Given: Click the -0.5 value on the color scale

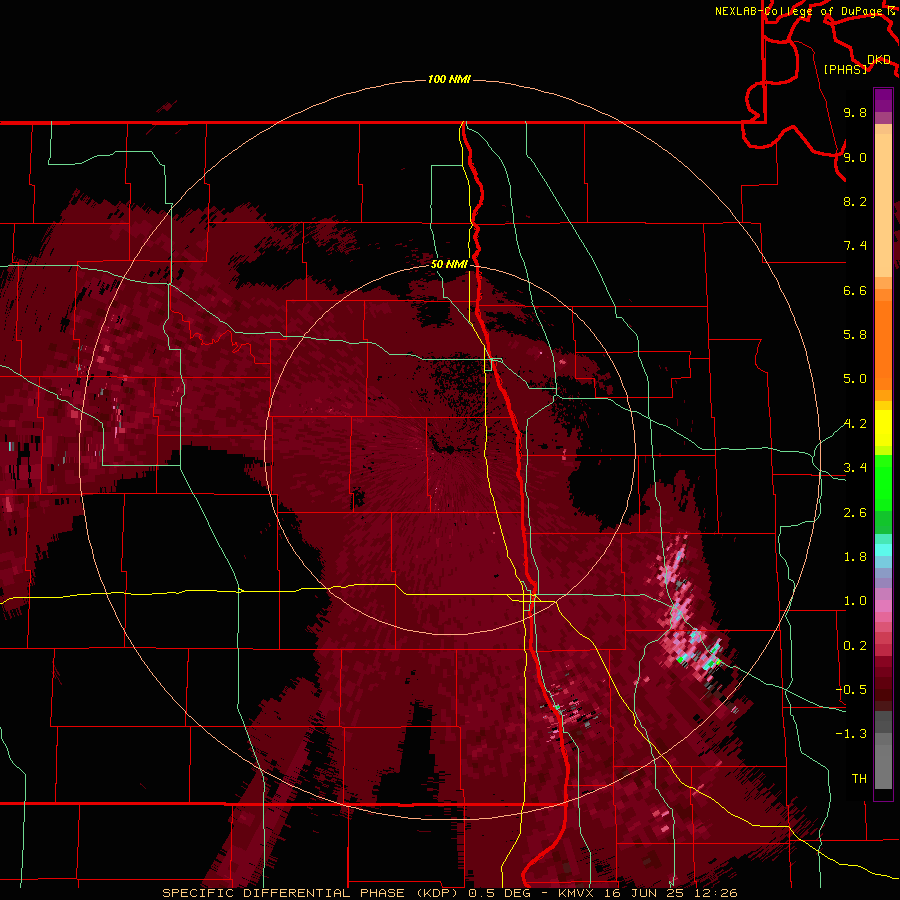Looking at the screenshot, I should [851, 690].
